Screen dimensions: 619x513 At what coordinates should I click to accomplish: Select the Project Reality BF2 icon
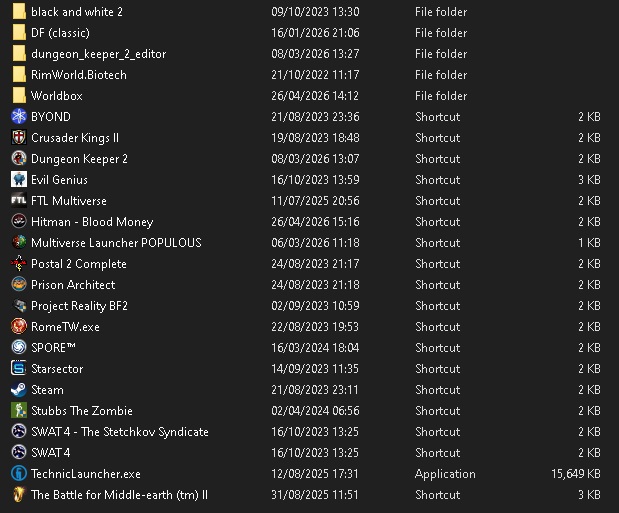[19, 305]
